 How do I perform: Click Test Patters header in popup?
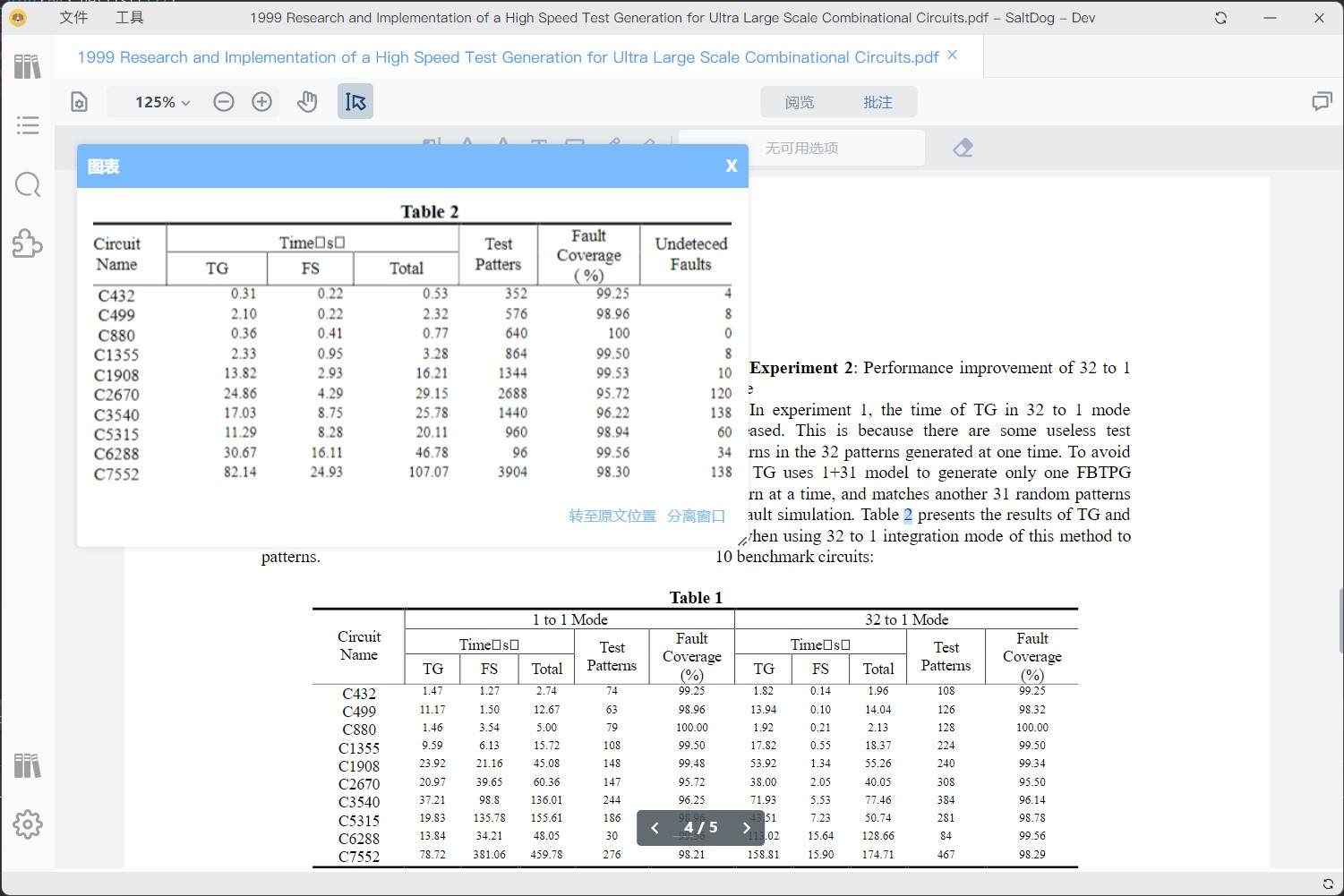(x=498, y=254)
